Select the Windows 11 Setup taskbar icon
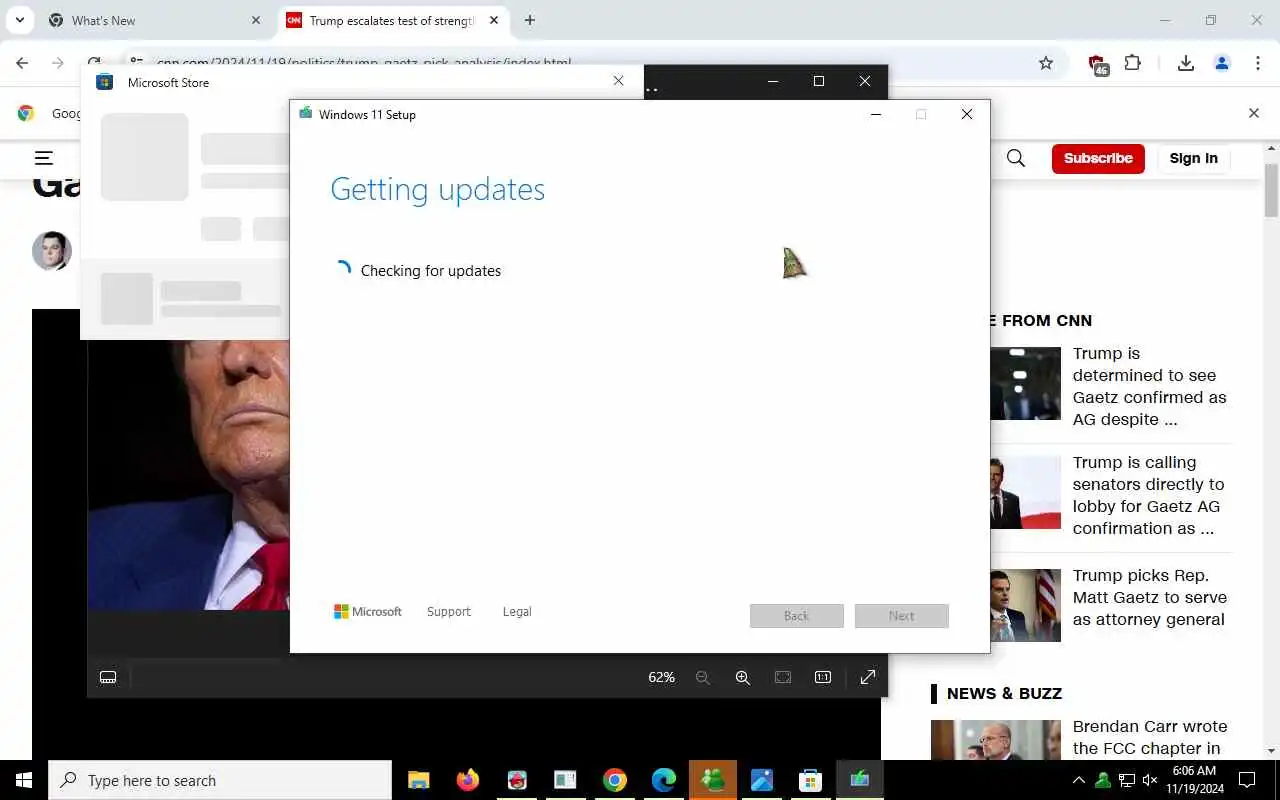Viewport: 1280px width, 800px height. coord(860,780)
